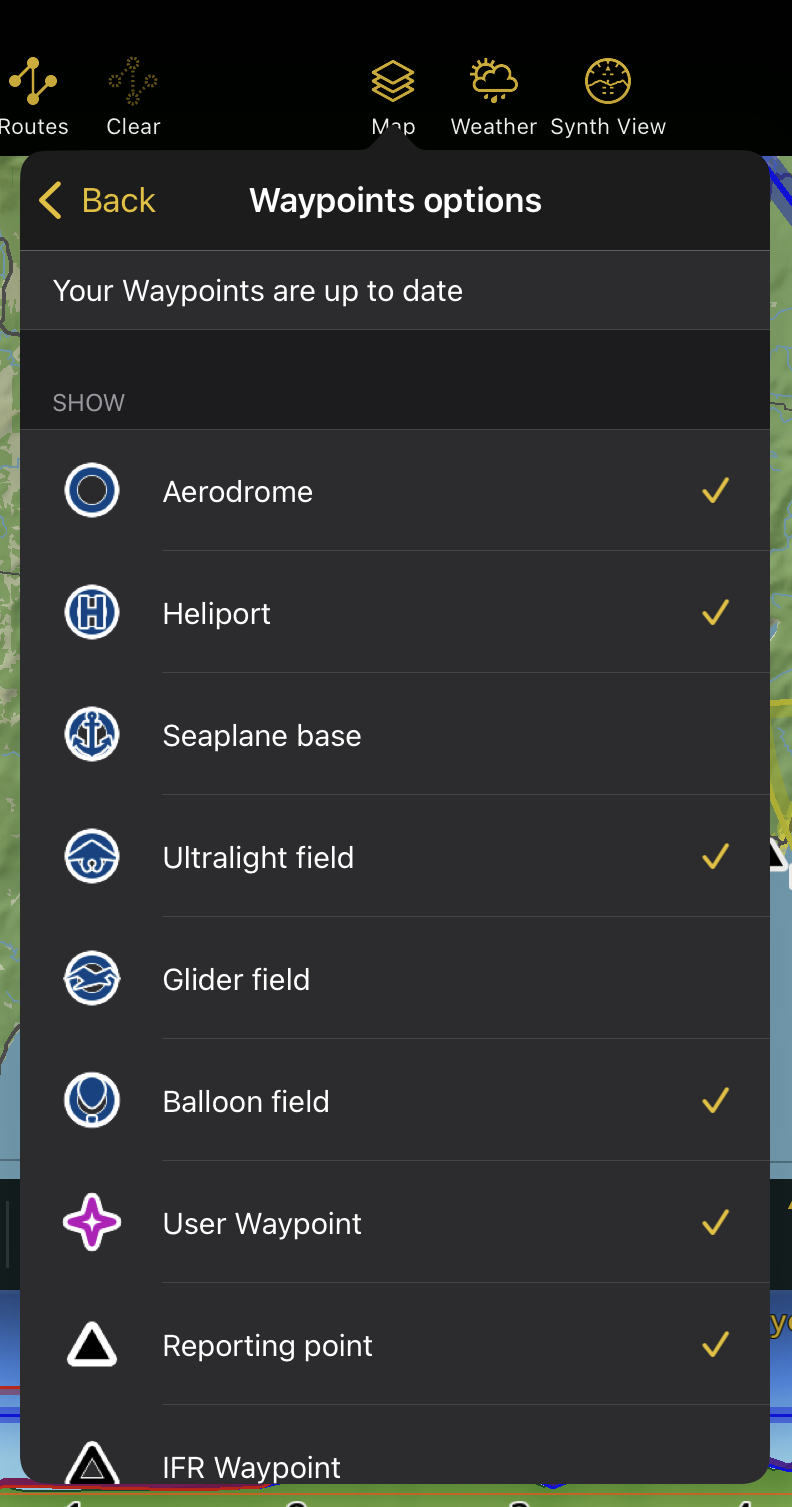
Task: Tap the Balloon field icon
Action: 92,1100
